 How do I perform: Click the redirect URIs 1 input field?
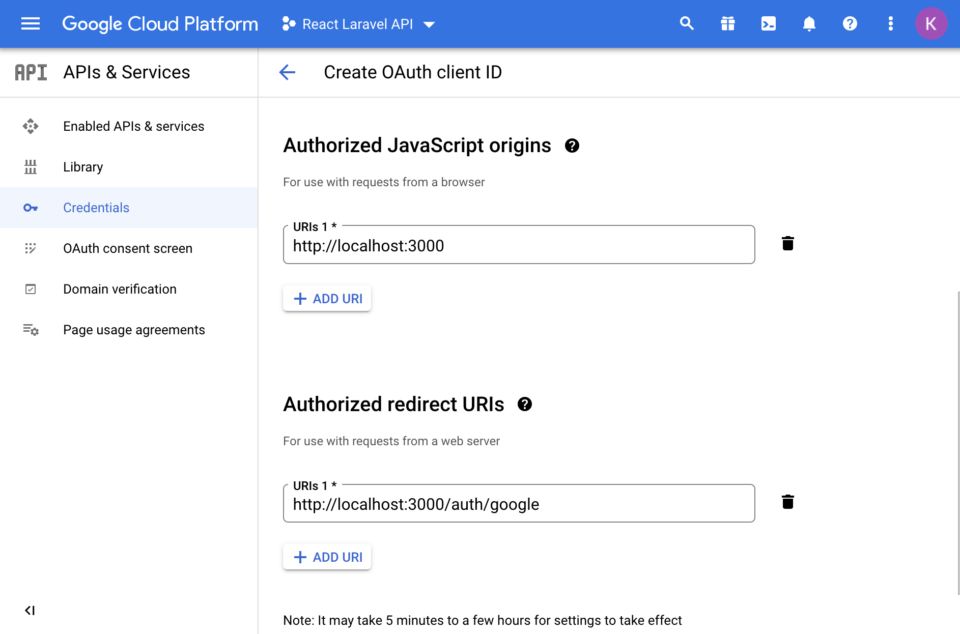(x=519, y=503)
